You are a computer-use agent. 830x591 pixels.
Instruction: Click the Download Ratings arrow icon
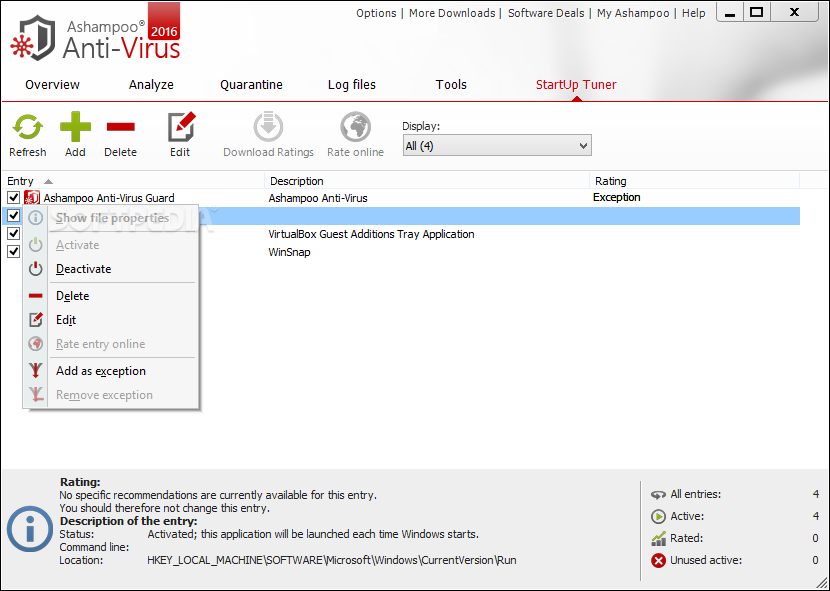click(268, 127)
